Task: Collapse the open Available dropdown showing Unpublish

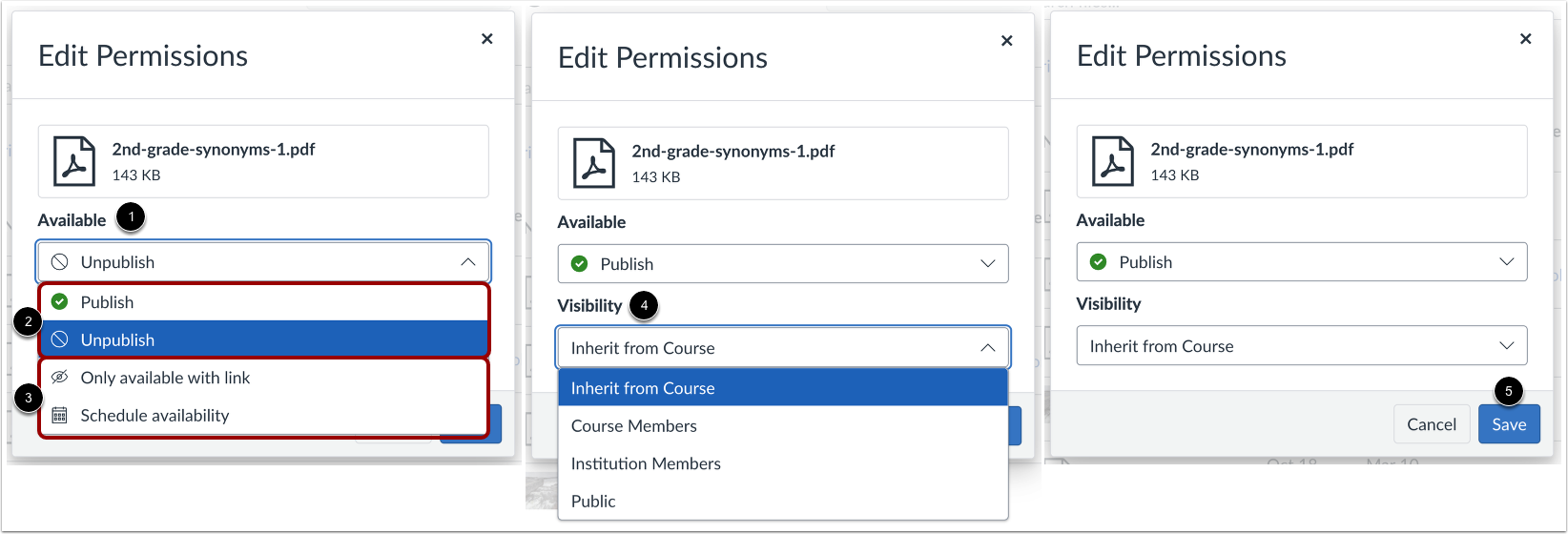Action: 467,262
